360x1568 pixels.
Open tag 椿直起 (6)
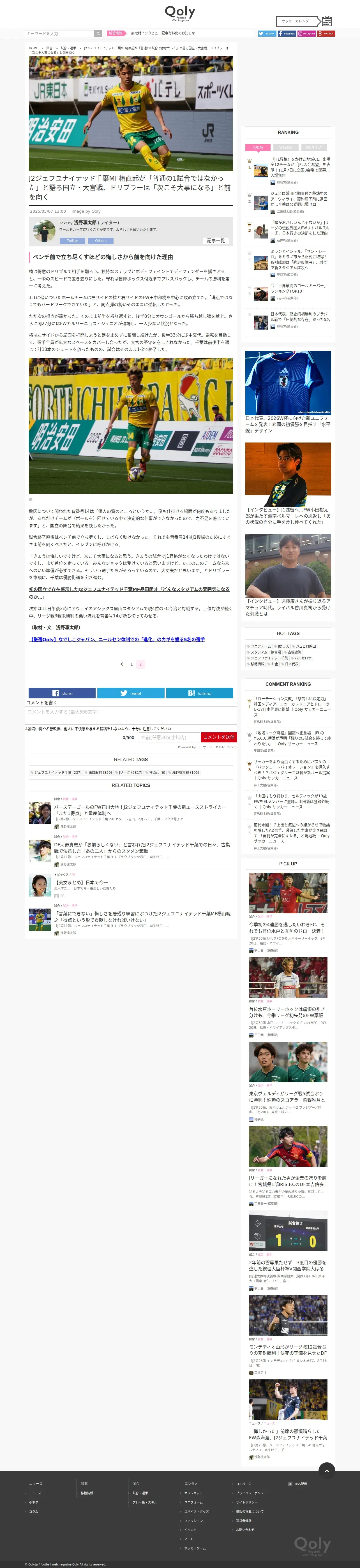(x=155, y=772)
